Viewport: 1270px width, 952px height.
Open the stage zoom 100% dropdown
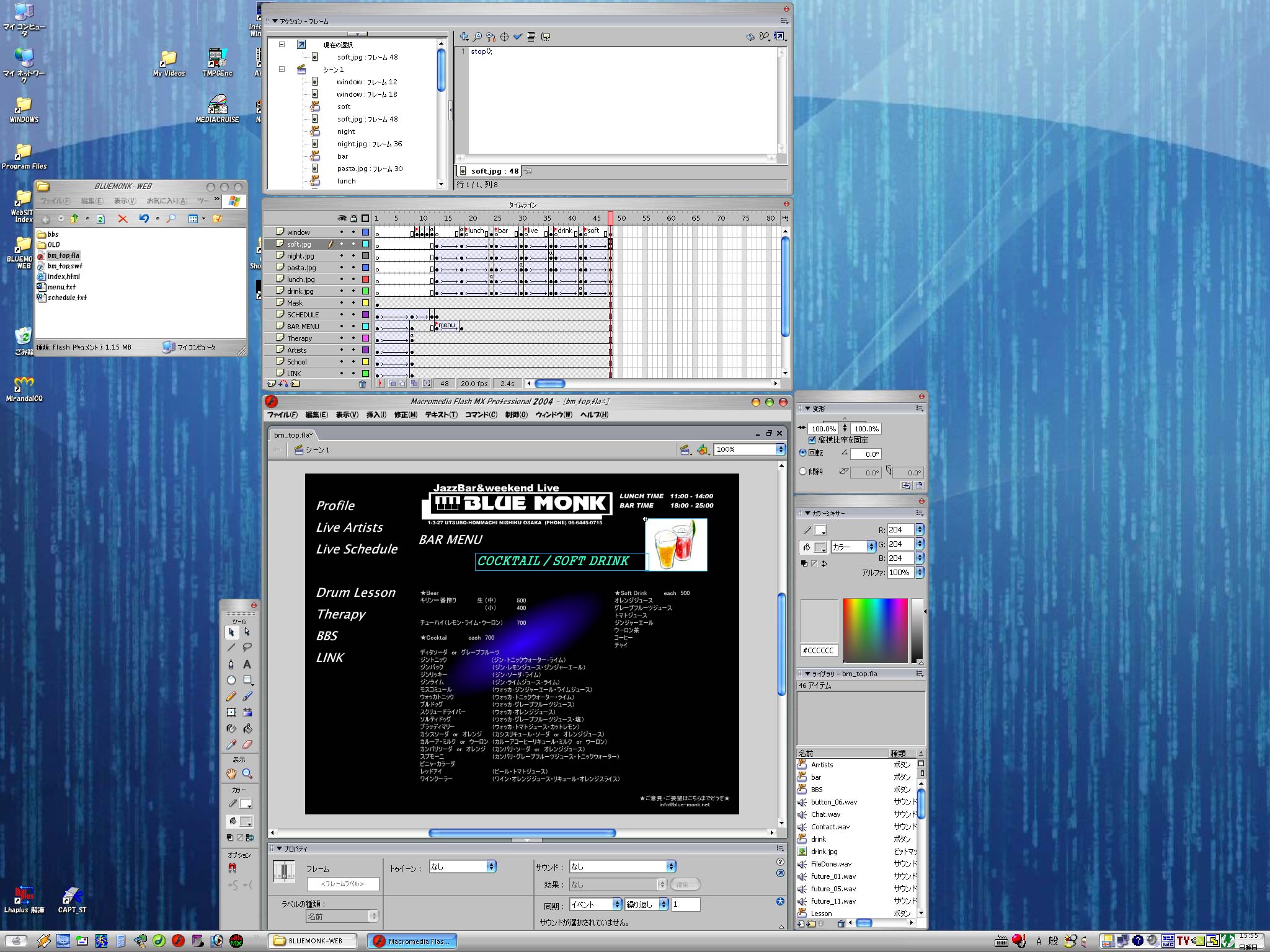pos(780,449)
